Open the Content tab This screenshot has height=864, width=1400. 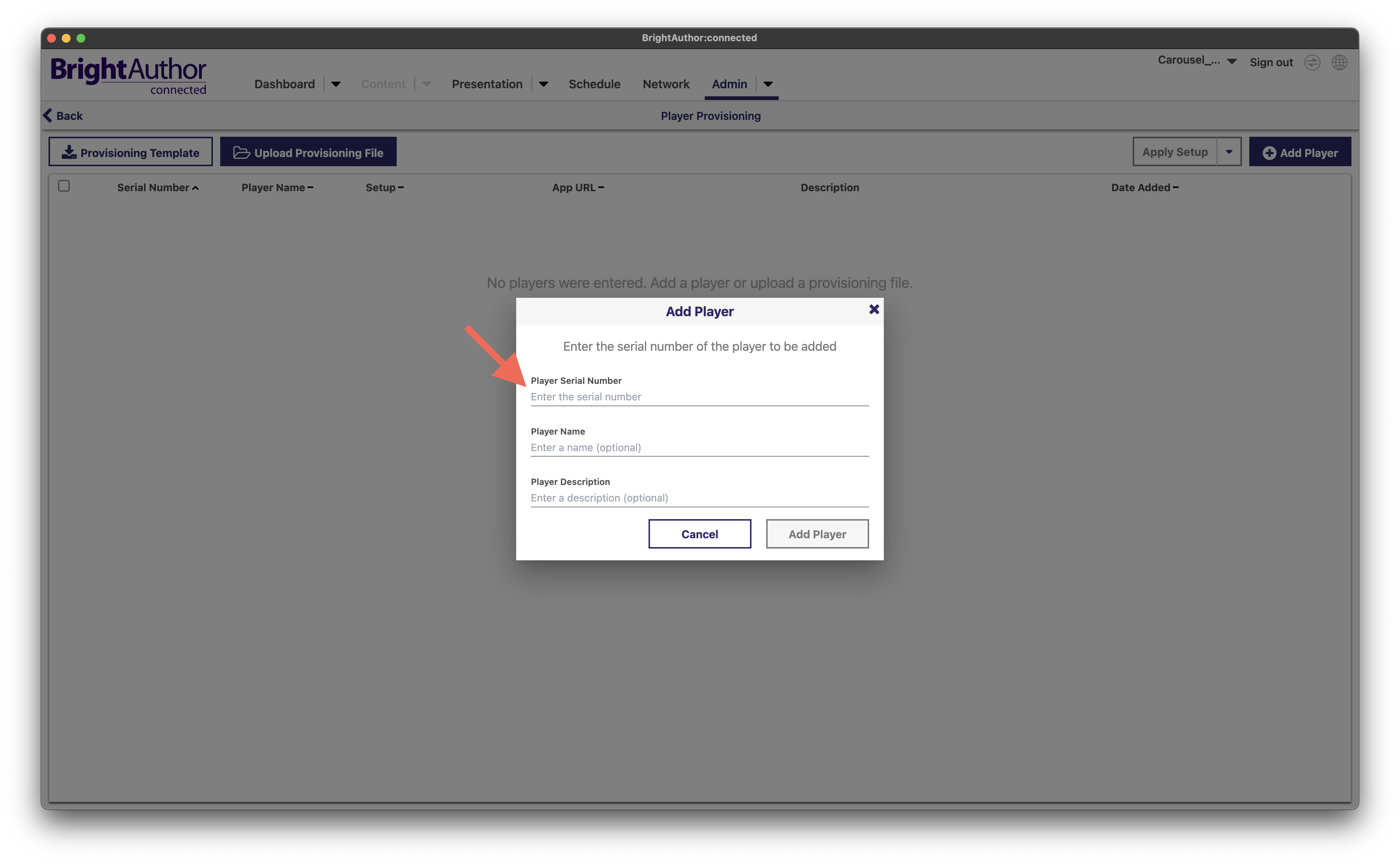coord(383,84)
